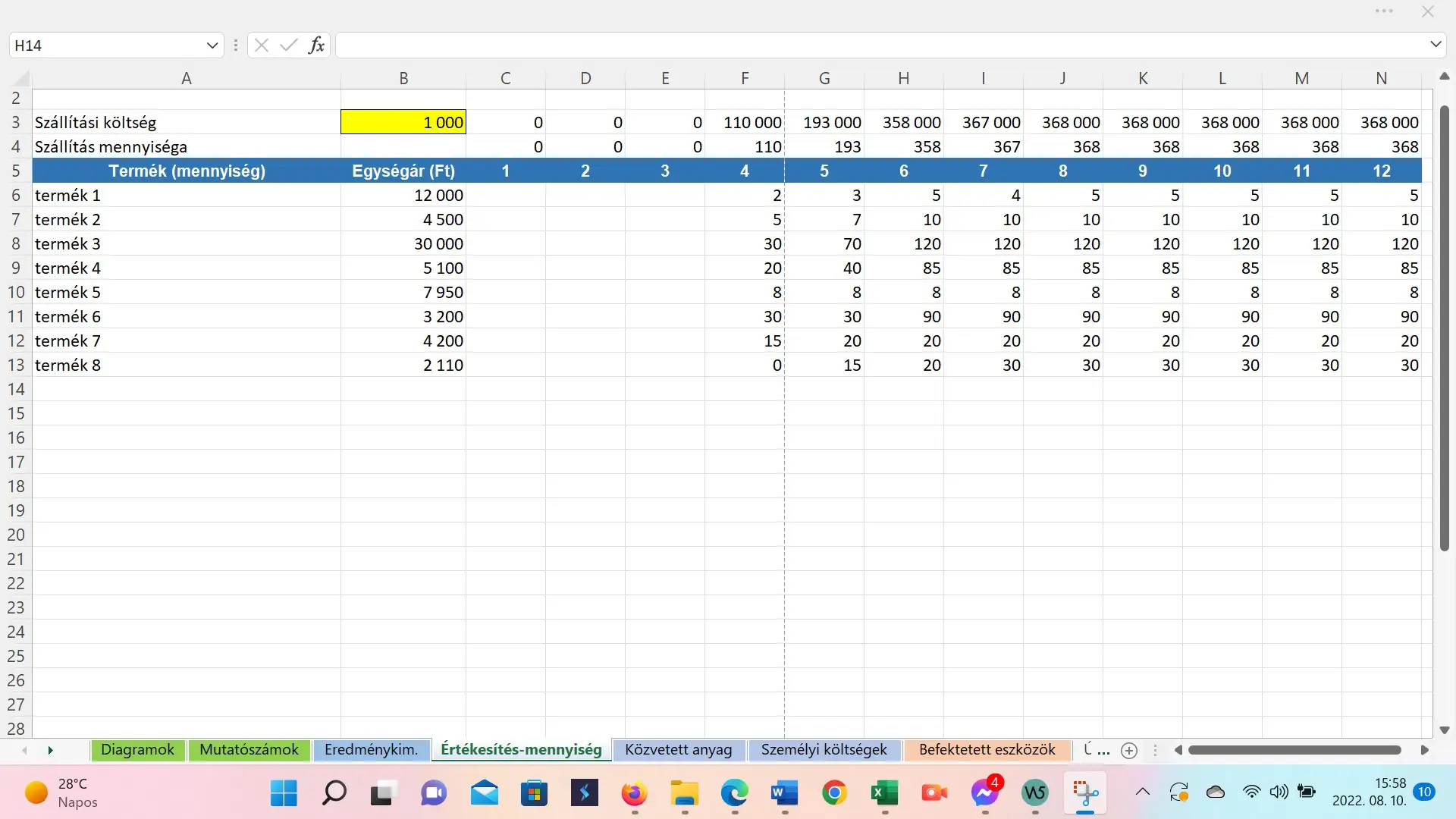Click the next sheet navigation arrow
The image size is (1456, 819).
[x=50, y=751]
